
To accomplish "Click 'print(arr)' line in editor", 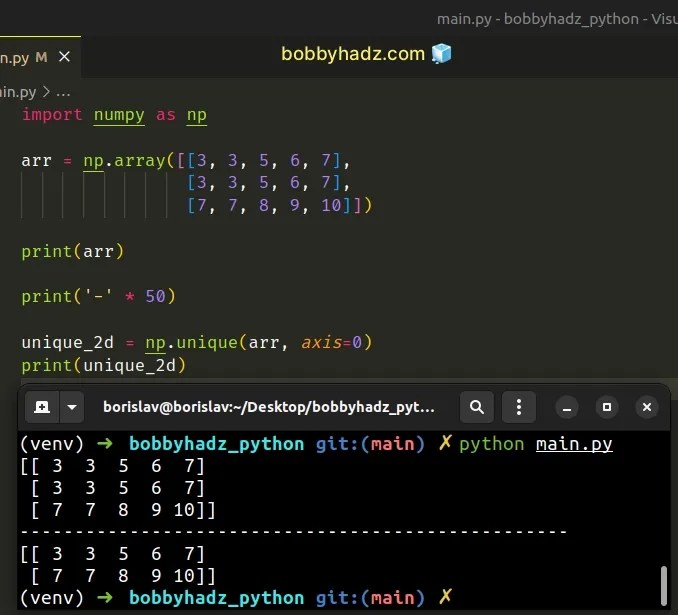I will pos(73,251).
